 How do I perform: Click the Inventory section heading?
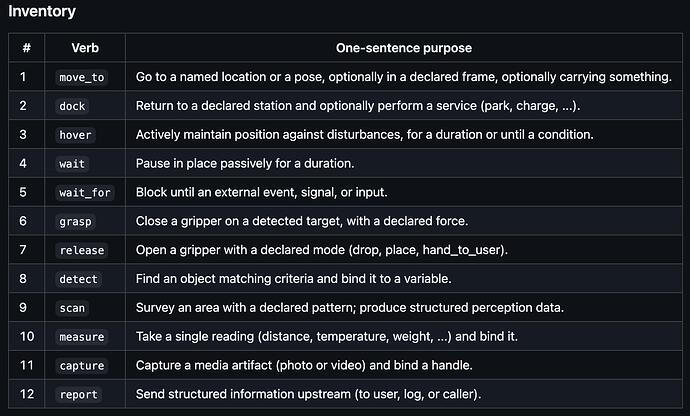42,11
